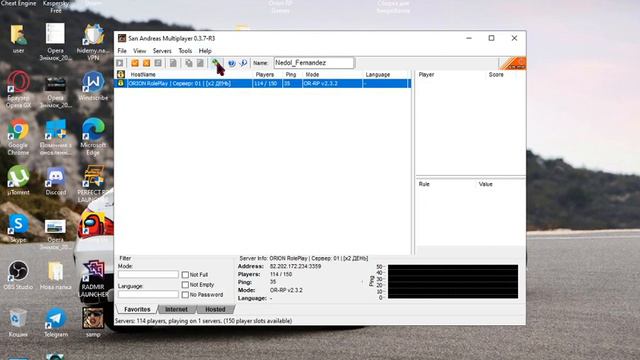640x360 pixels.
Task: Open the Skype desktop shortcut
Action: [18, 229]
